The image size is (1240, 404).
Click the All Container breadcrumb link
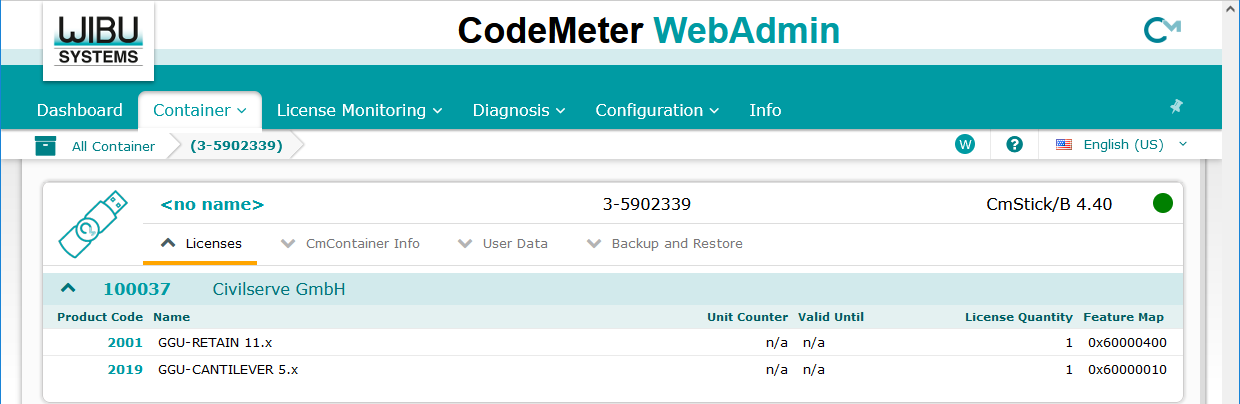[x=113, y=146]
